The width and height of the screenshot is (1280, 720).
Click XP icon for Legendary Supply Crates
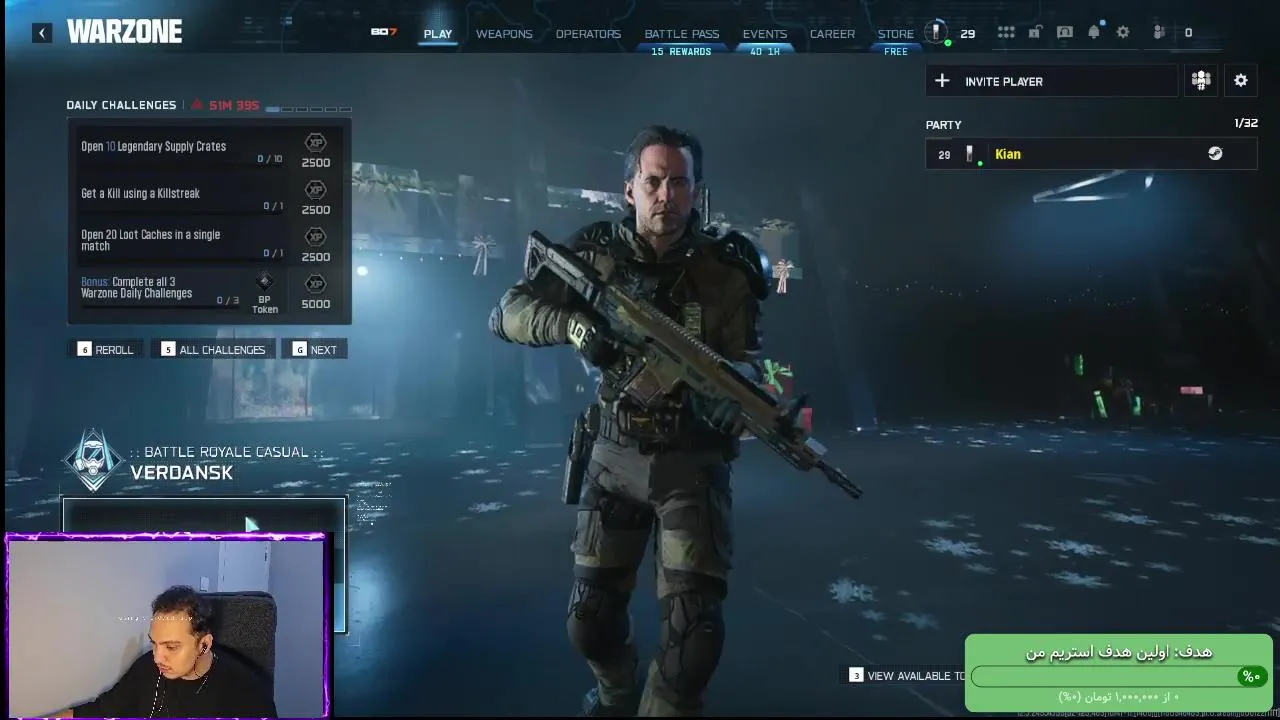pos(315,143)
